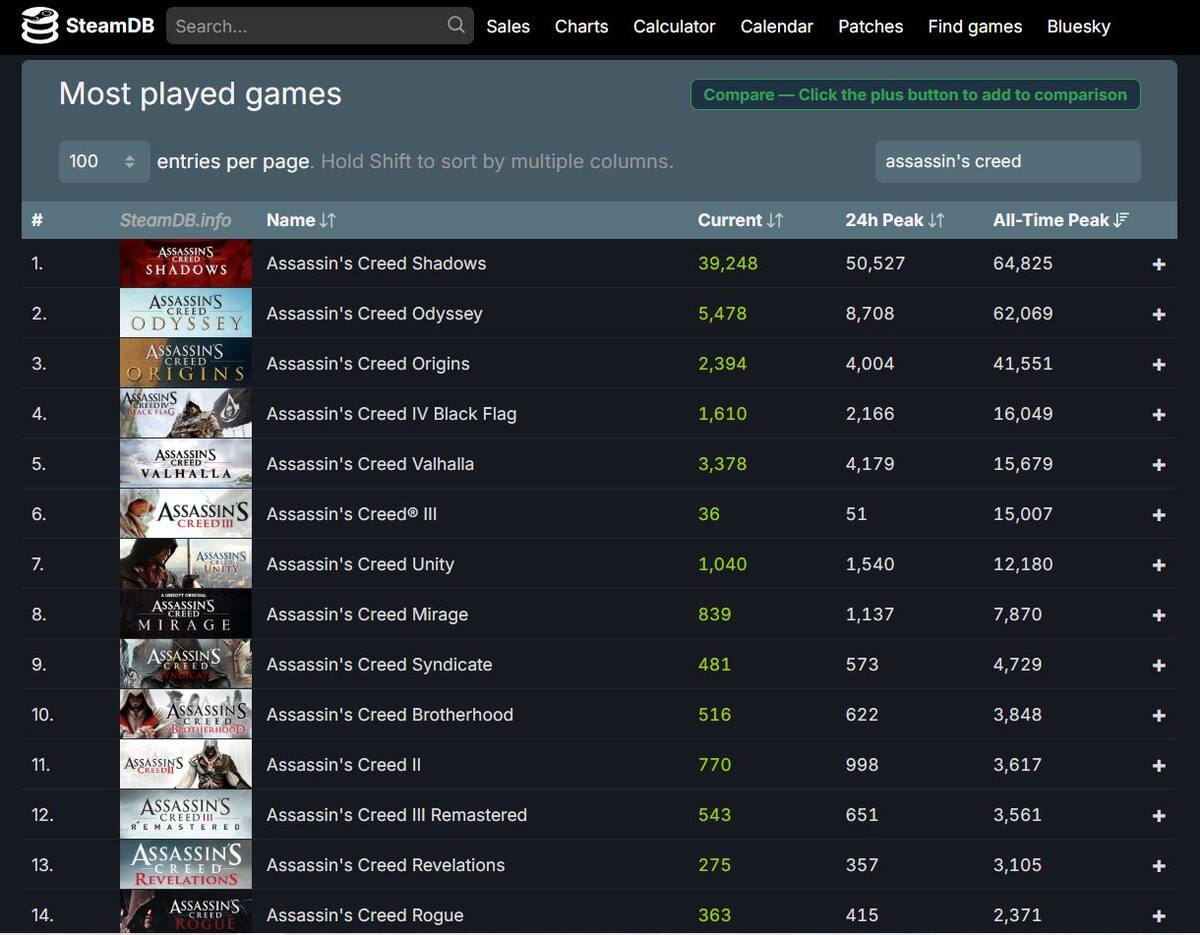Add Assassin's Creed Syndicate to comparison
The width and height of the screenshot is (1200, 935).
(x=1159, y=665)
